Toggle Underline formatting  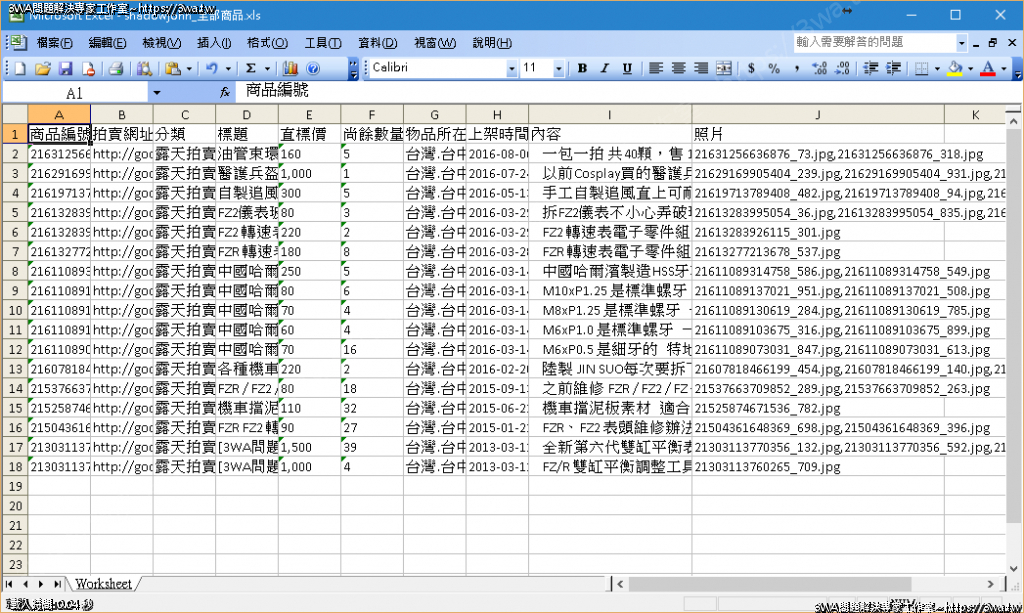point(627,69)
